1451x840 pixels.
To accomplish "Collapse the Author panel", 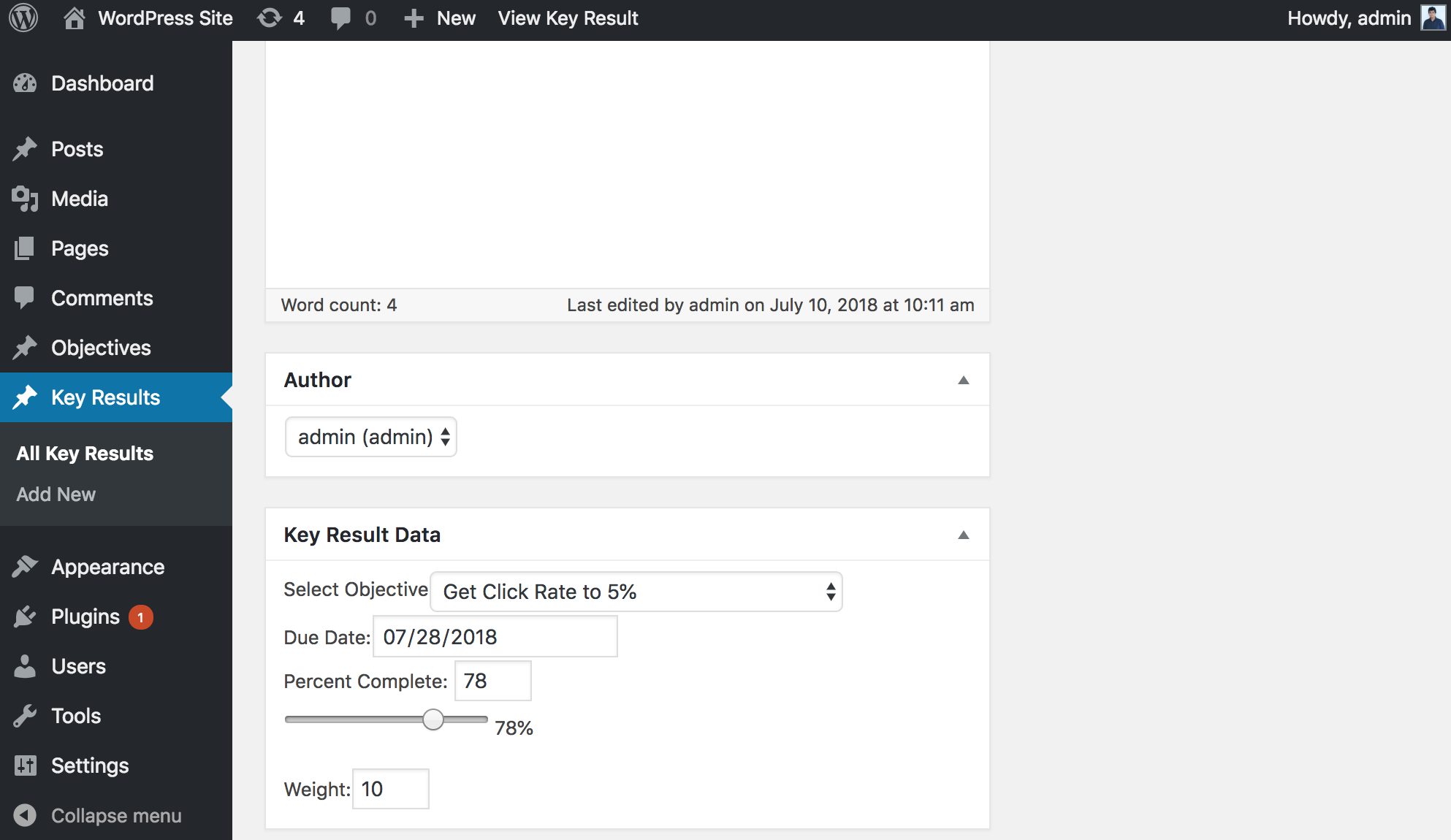I will pyautogui.click(x=964, y=380).
